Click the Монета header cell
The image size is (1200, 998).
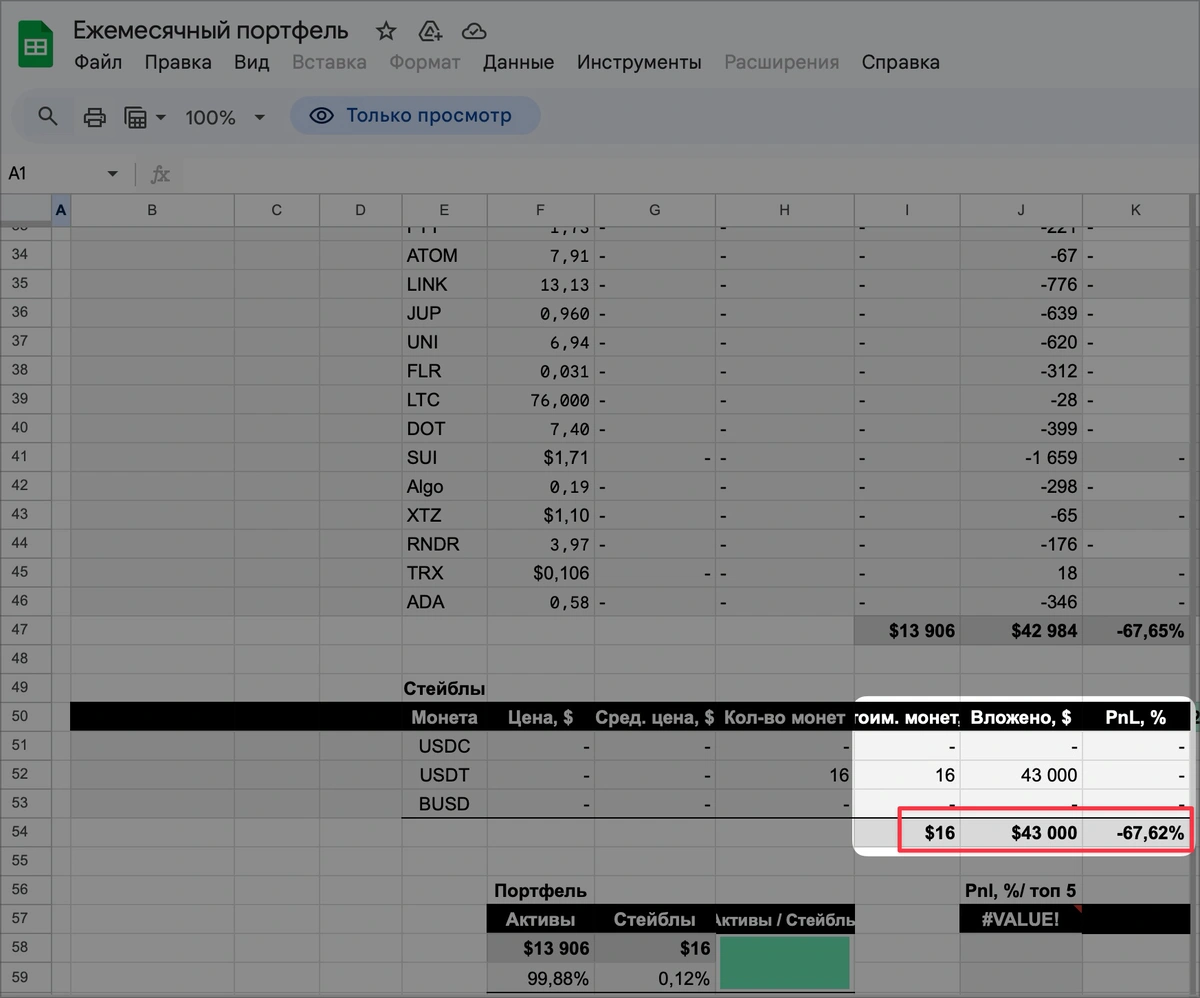point(444,717)
